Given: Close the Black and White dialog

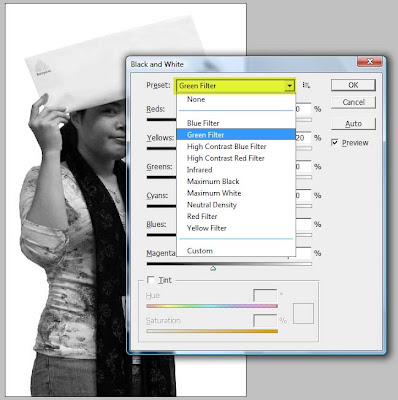Looking at the screenshot, I should pyautogui.click(x=369, y=62).
